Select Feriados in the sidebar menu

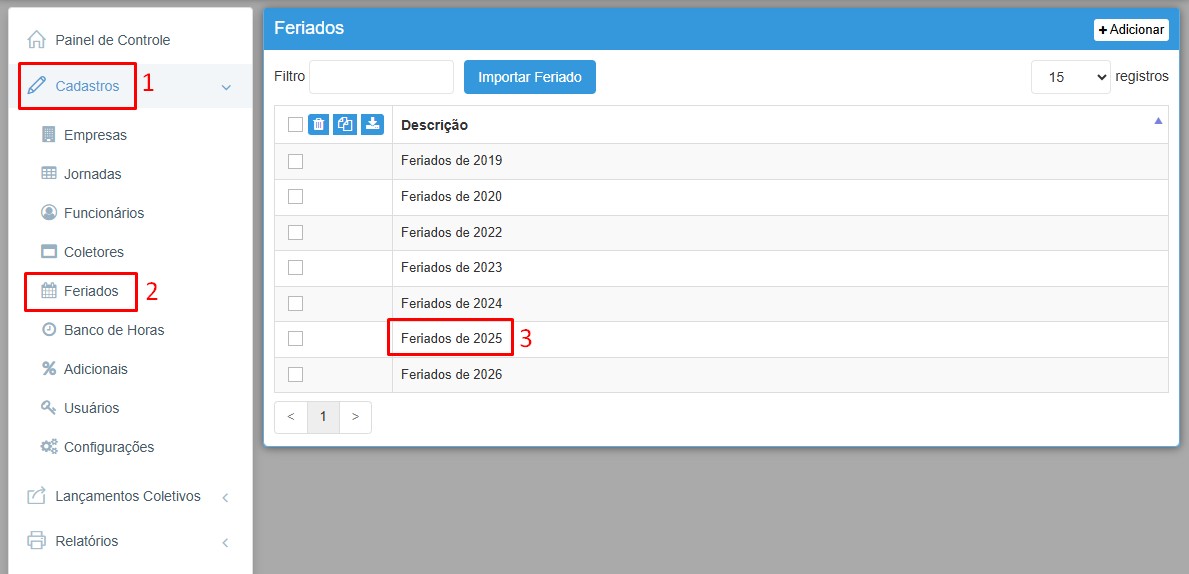pyautogui.click(x=90, y=291)
